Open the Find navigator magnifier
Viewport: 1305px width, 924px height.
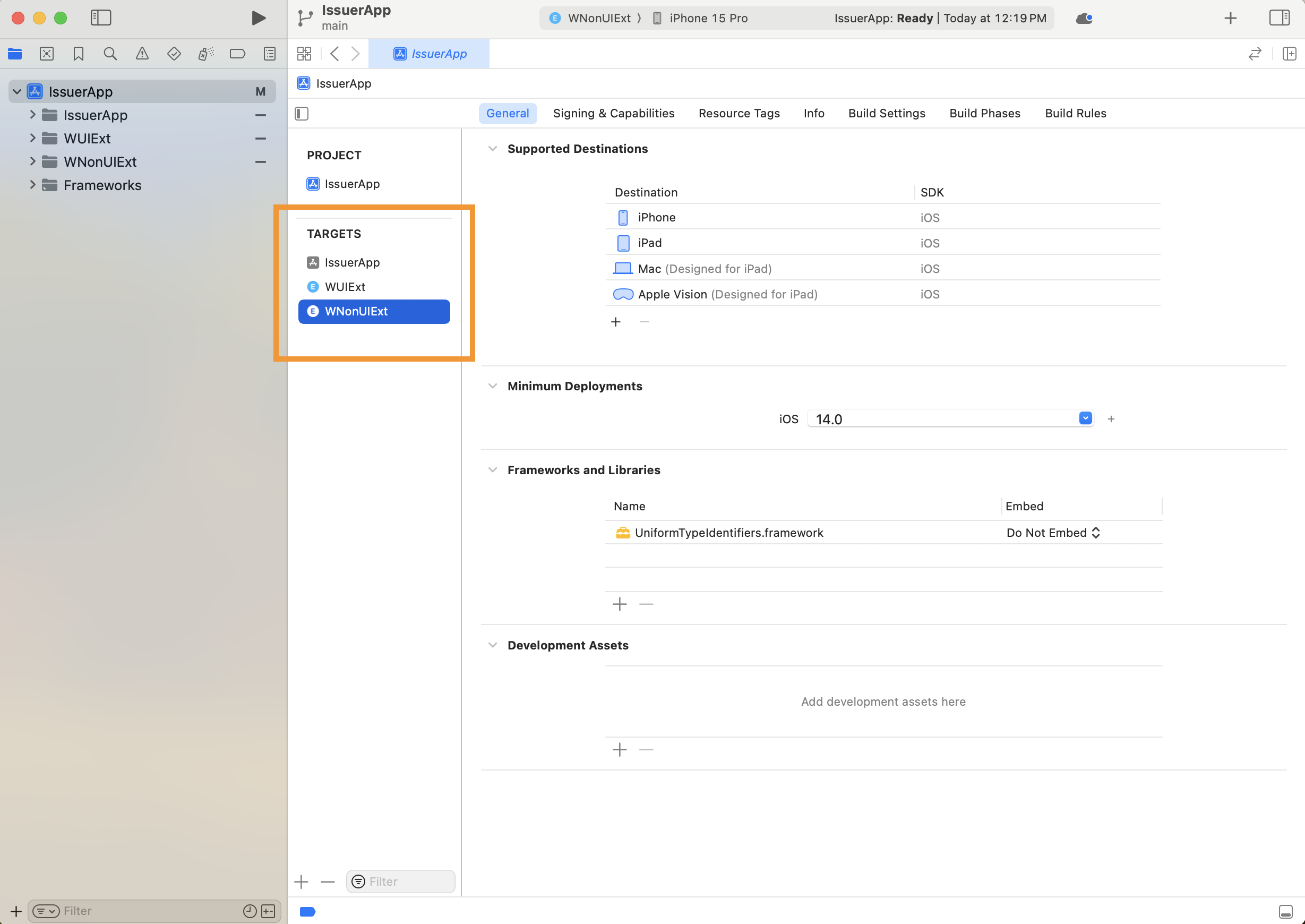[x=110, y=54]
